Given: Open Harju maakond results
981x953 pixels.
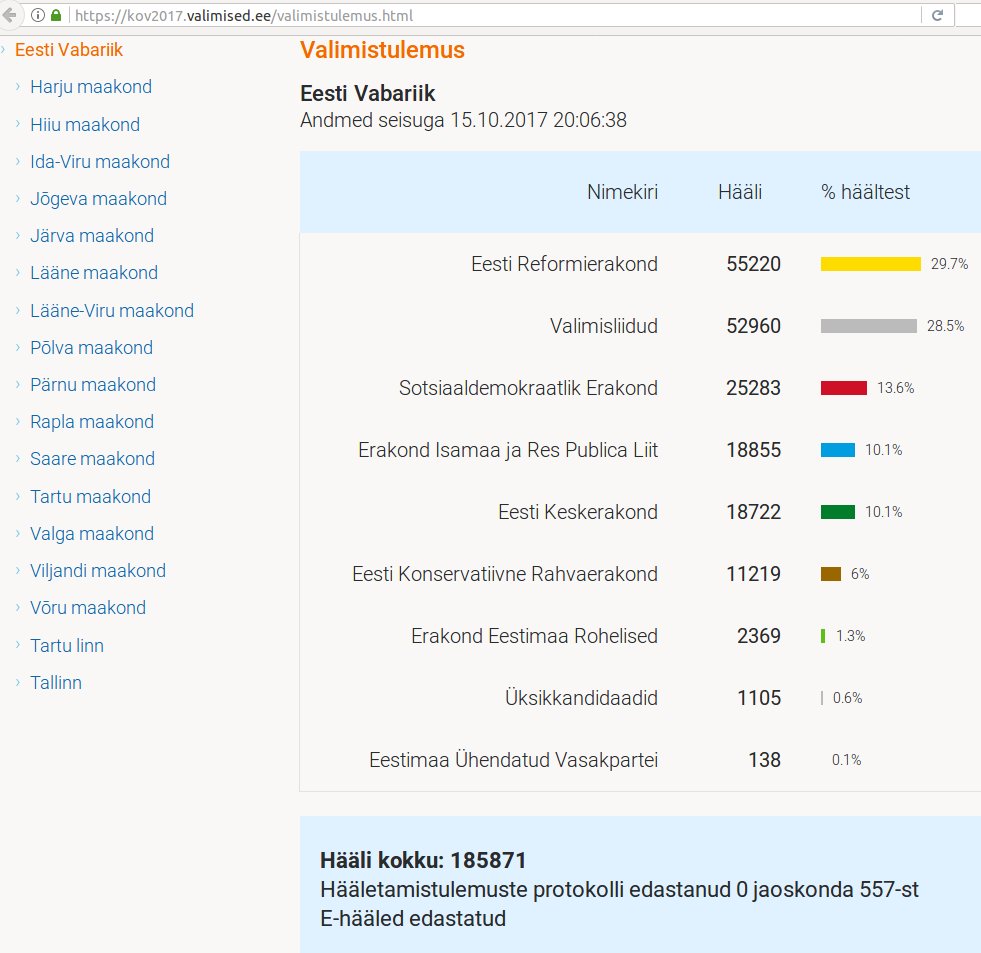Looking at the screenshot, I should coord(91,87).
